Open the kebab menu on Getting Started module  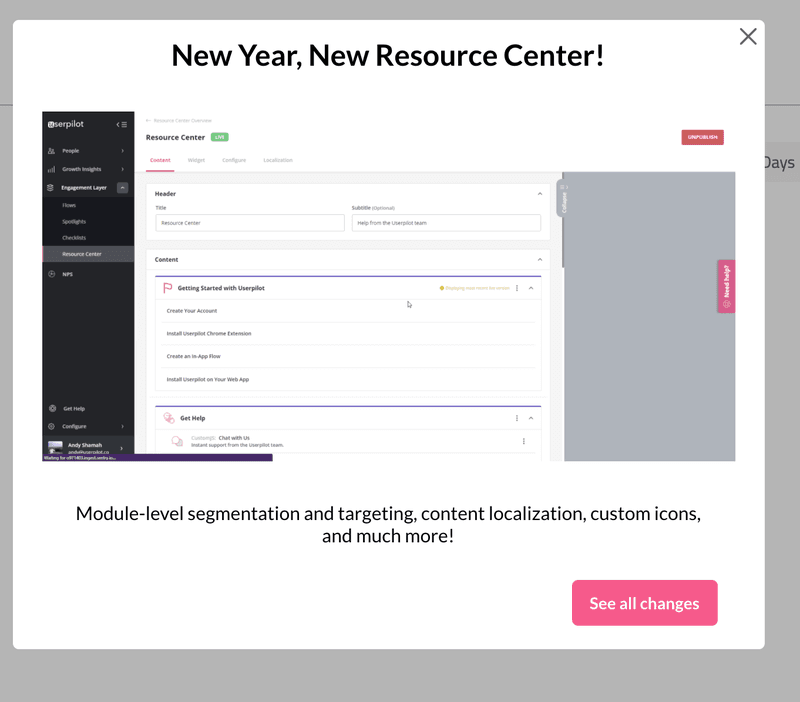click(x=517, y=287)
